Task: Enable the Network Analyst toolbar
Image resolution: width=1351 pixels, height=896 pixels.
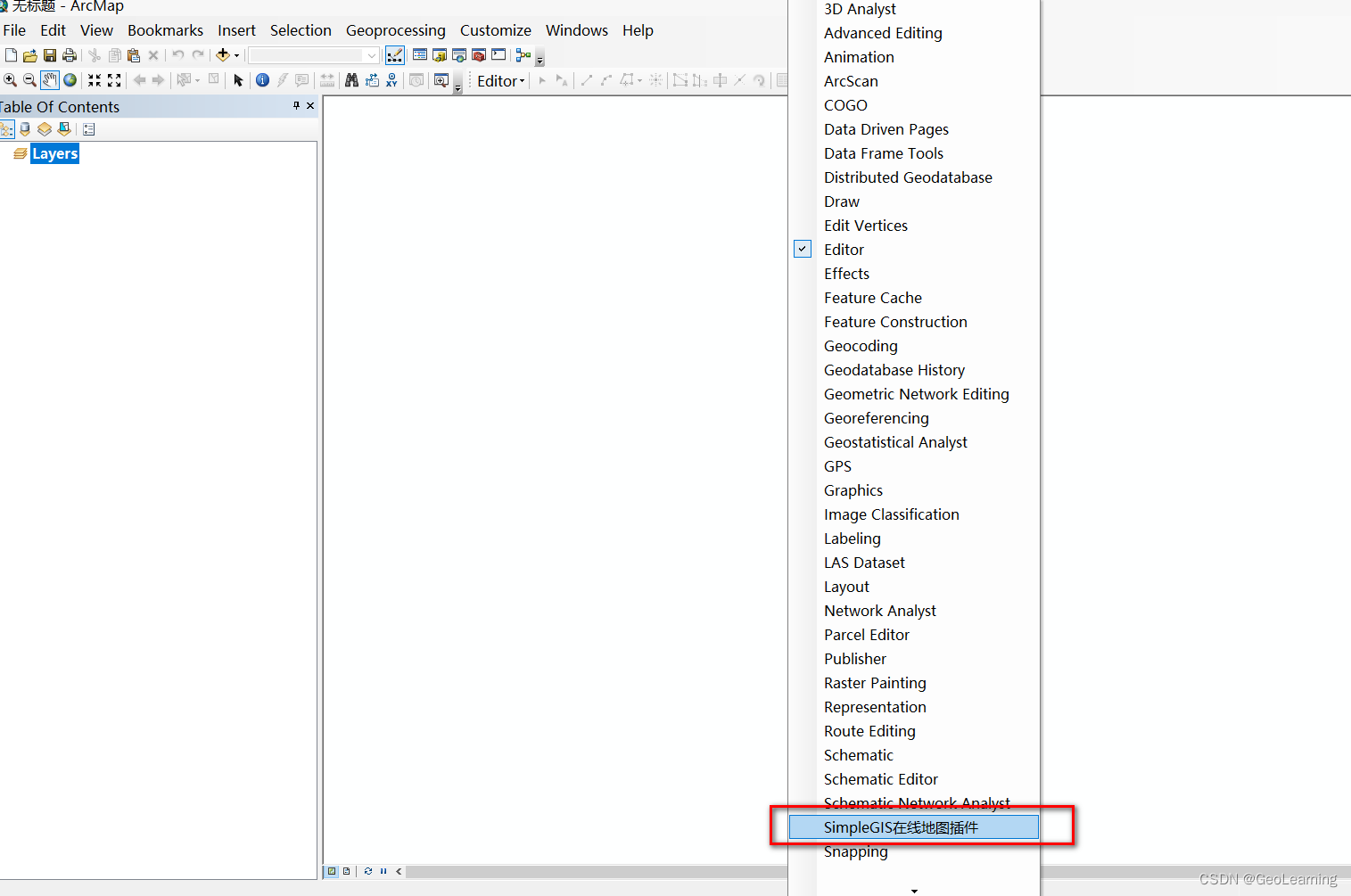Action: (x=914, y=611)
